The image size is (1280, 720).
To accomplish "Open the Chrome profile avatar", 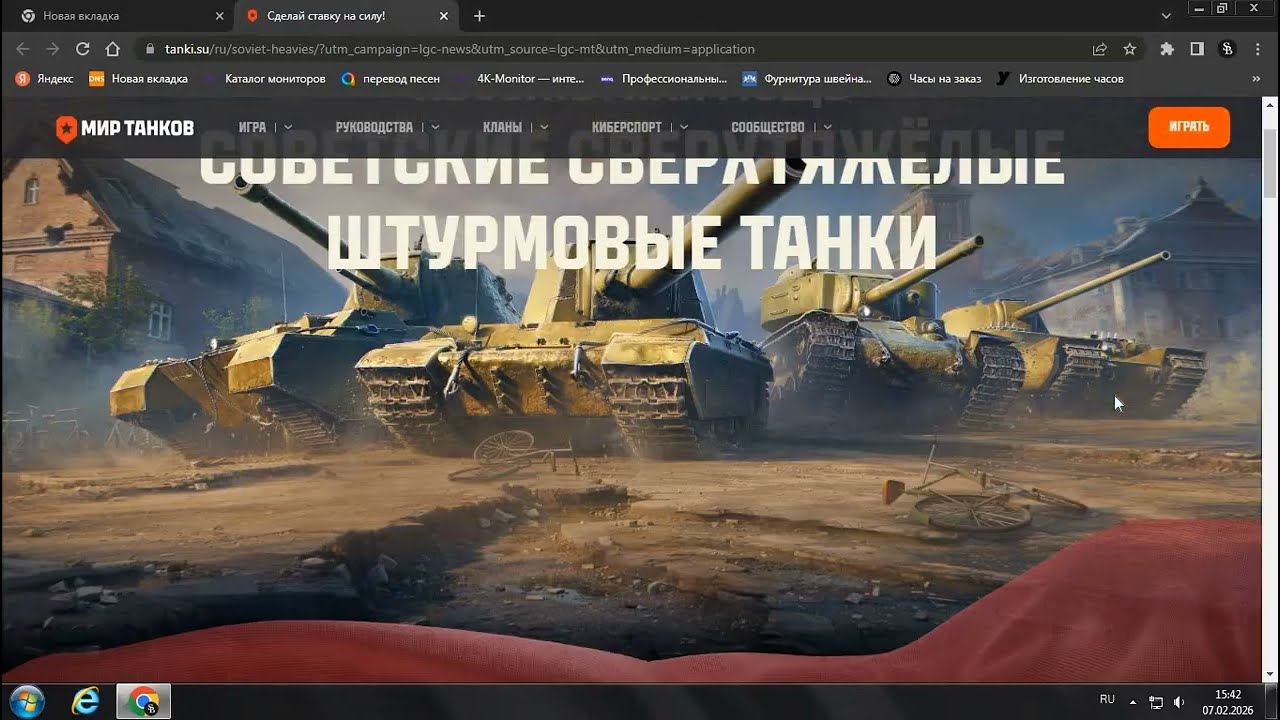I will [1227, 48].
